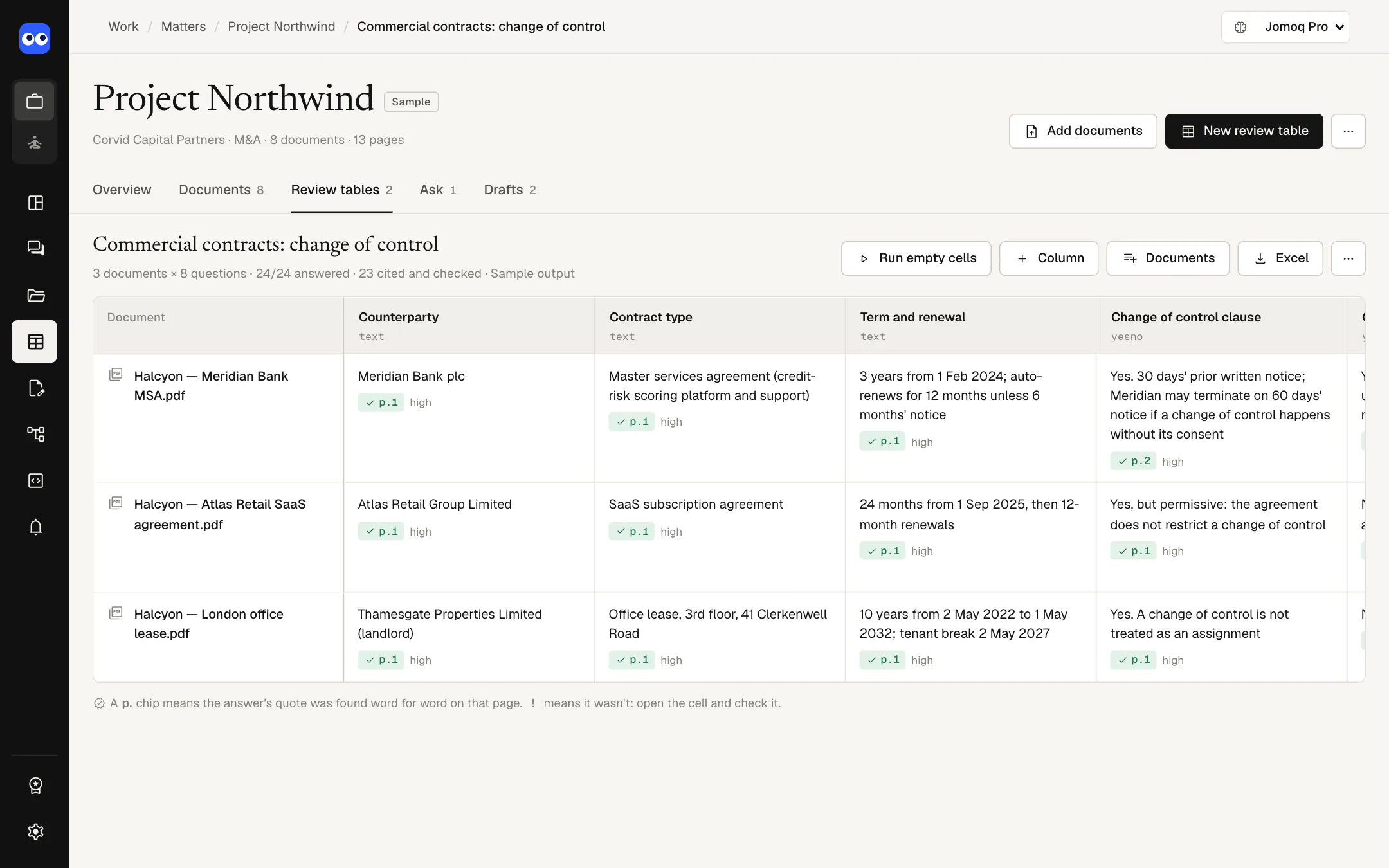Switch to the Ask tab

tap(438, 190)
